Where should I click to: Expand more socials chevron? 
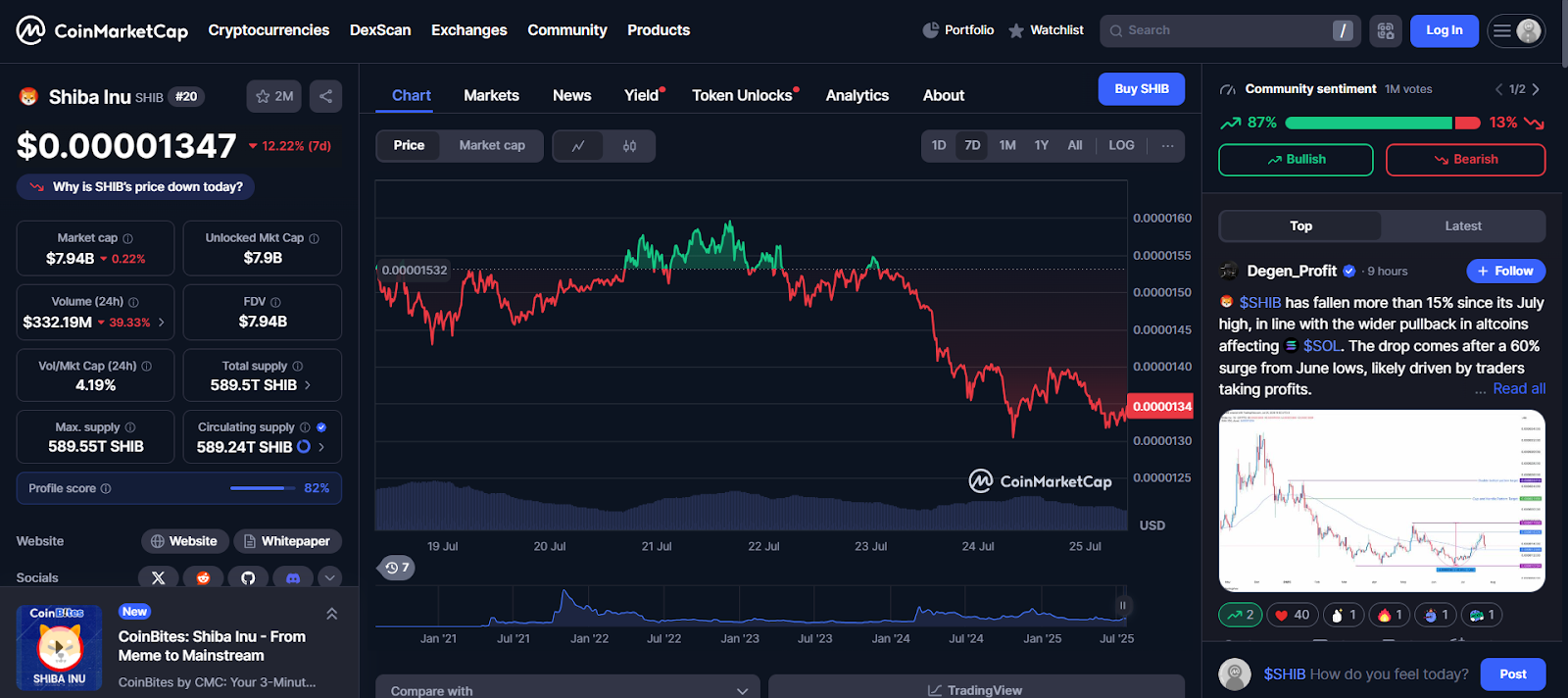[x=330, y=577]
